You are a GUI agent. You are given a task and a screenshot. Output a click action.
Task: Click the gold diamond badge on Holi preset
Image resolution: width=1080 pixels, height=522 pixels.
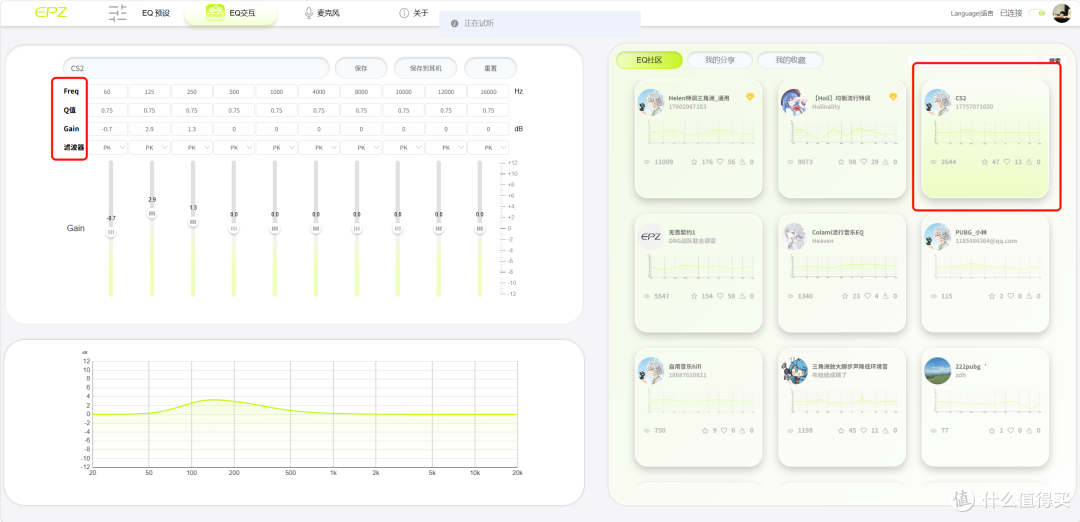[893, 97]
